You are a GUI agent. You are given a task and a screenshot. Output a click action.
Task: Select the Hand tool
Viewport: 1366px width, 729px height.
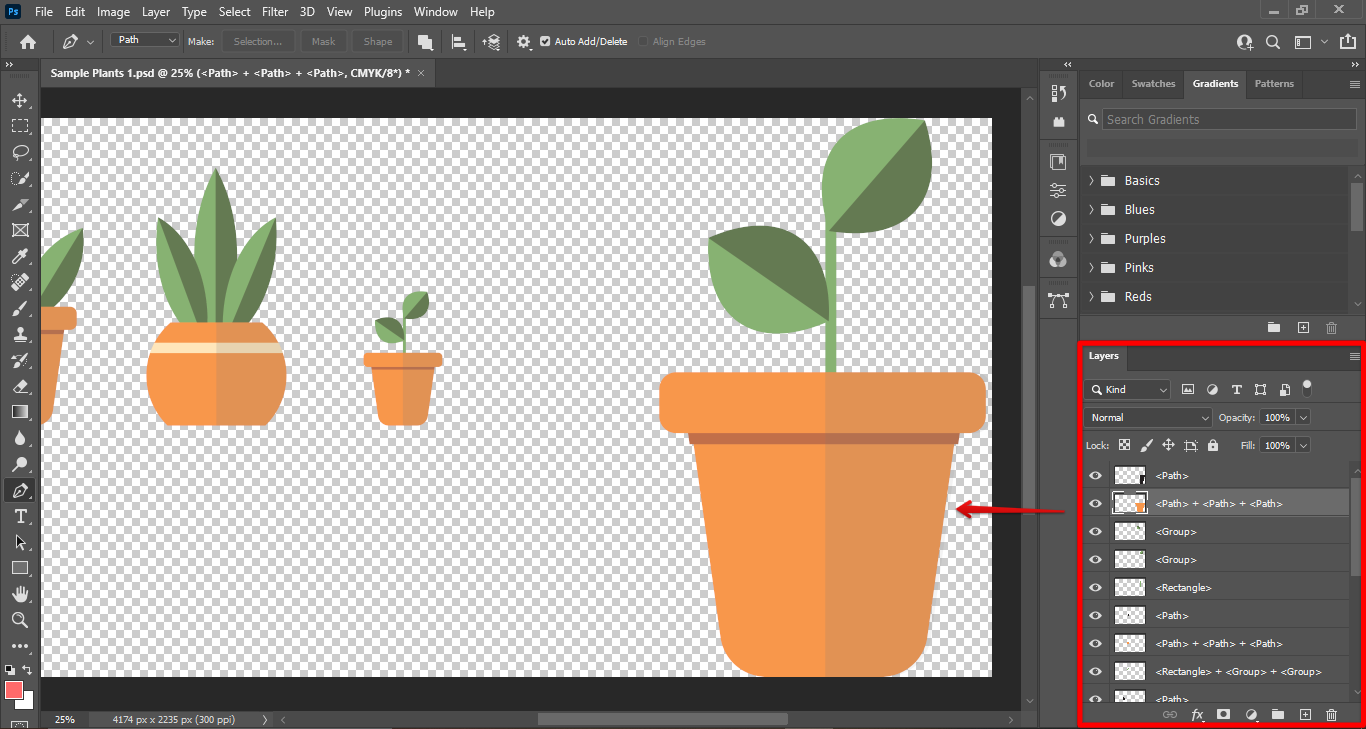(20, 594)
